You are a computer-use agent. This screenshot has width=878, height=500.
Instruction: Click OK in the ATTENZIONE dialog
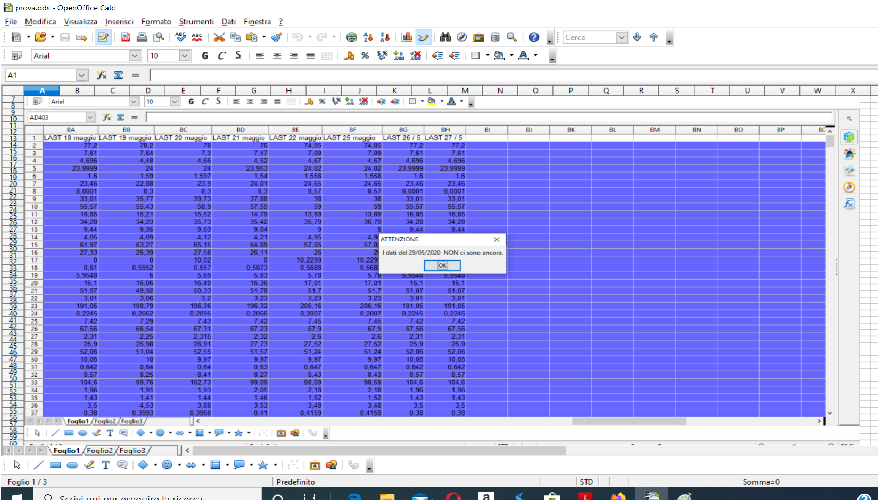442,265
